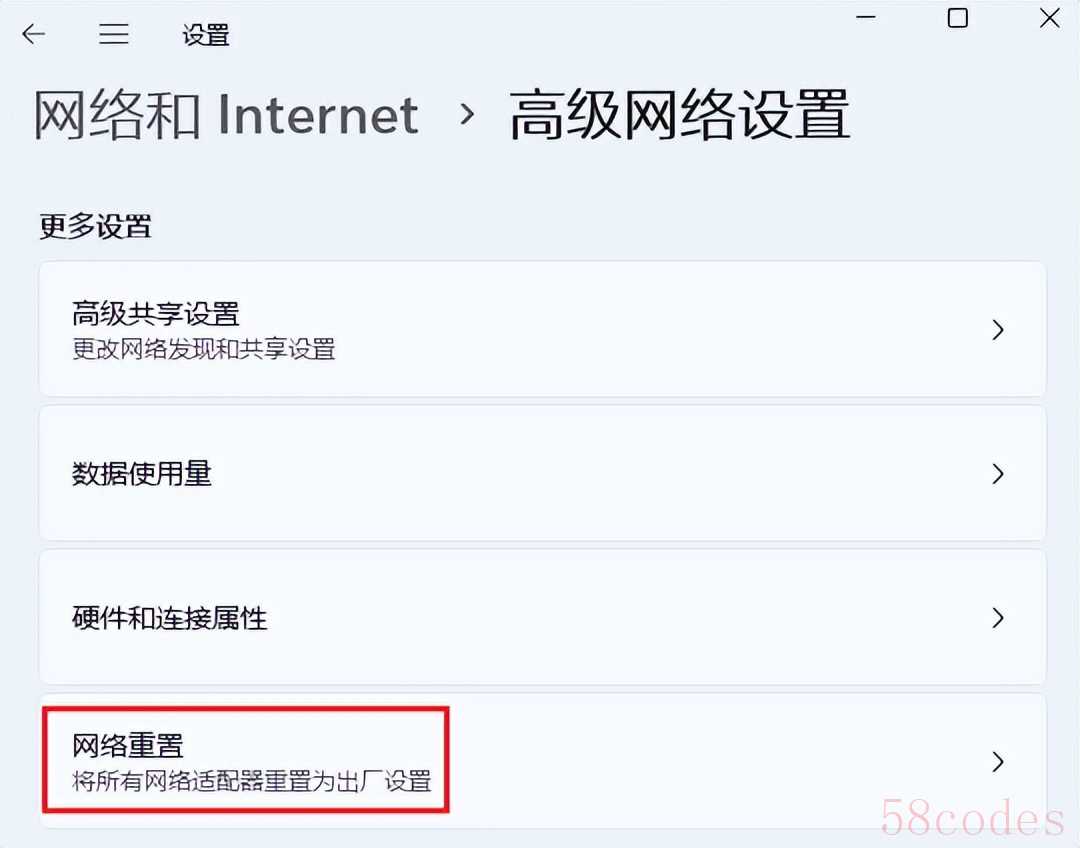Click the breadcrumb separator chevron
The height and width of the screenshot is (848, 1080).
click(467, 114)
